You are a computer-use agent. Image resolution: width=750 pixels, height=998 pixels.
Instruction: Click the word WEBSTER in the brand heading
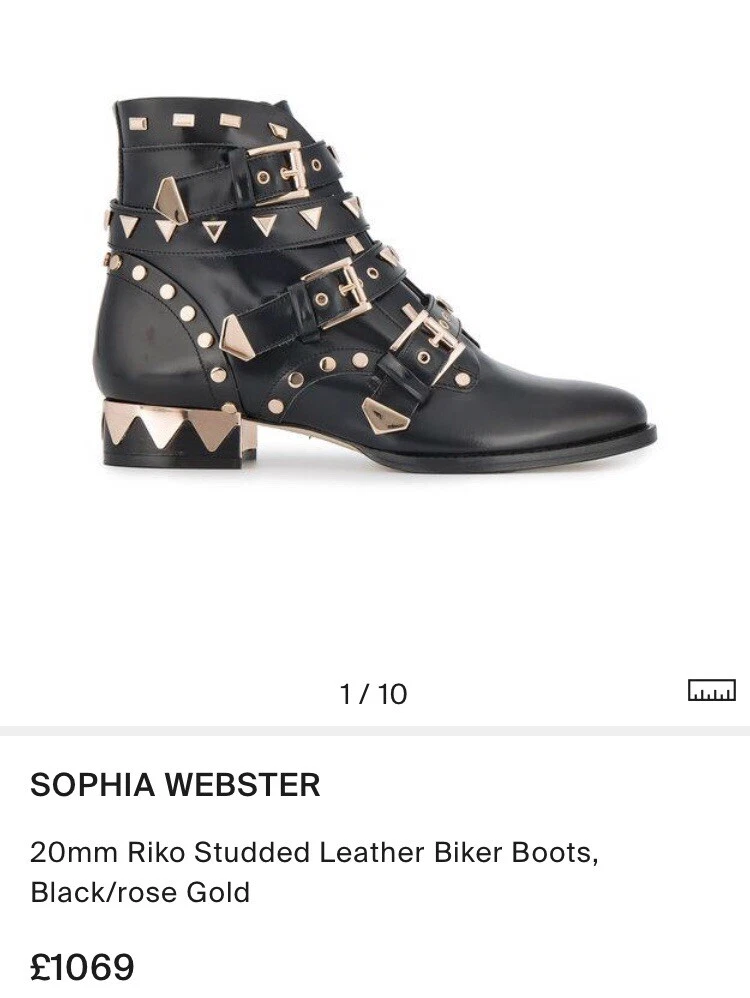coord(244,784)
